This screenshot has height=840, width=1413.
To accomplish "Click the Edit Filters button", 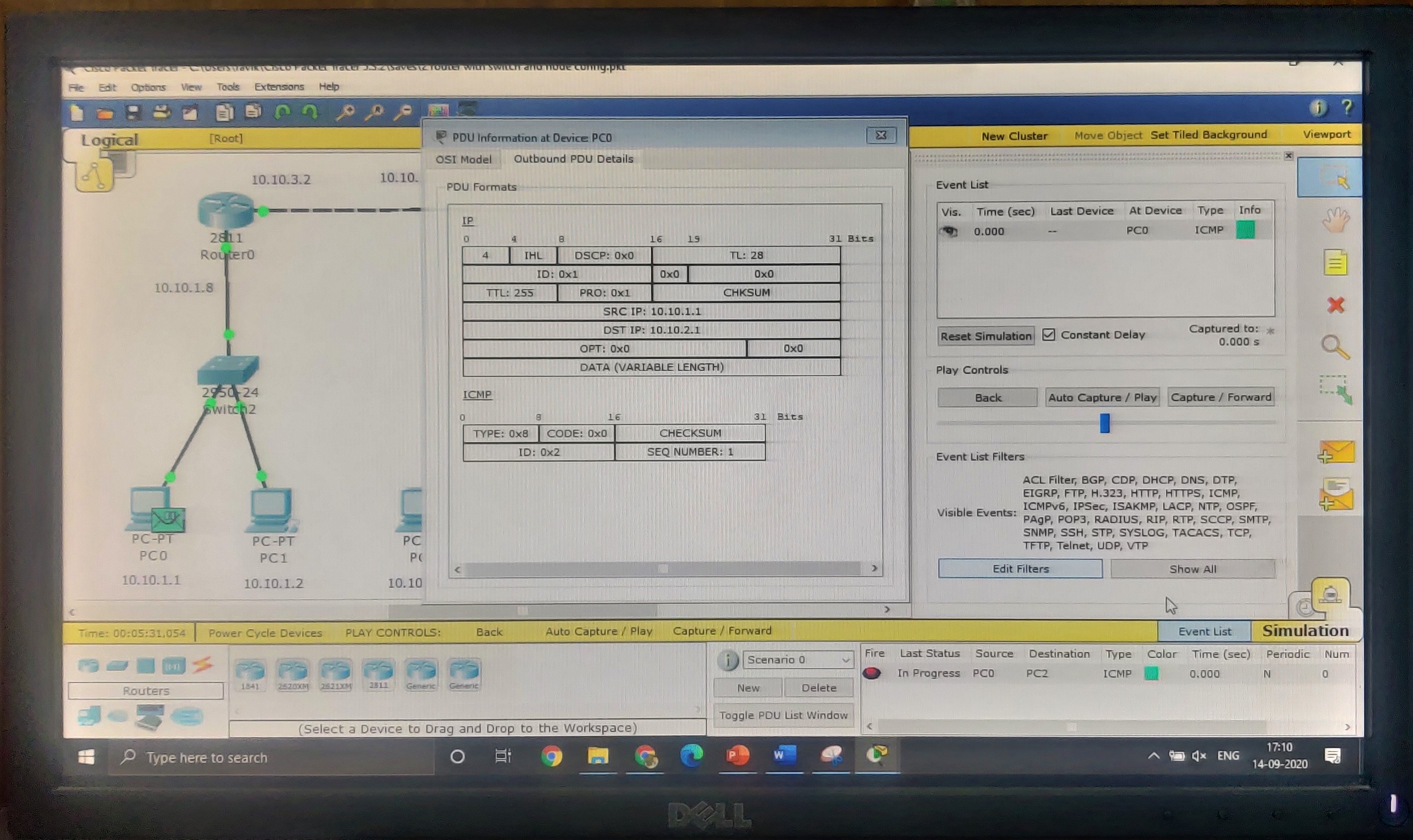I will [x=1020, y=569].
